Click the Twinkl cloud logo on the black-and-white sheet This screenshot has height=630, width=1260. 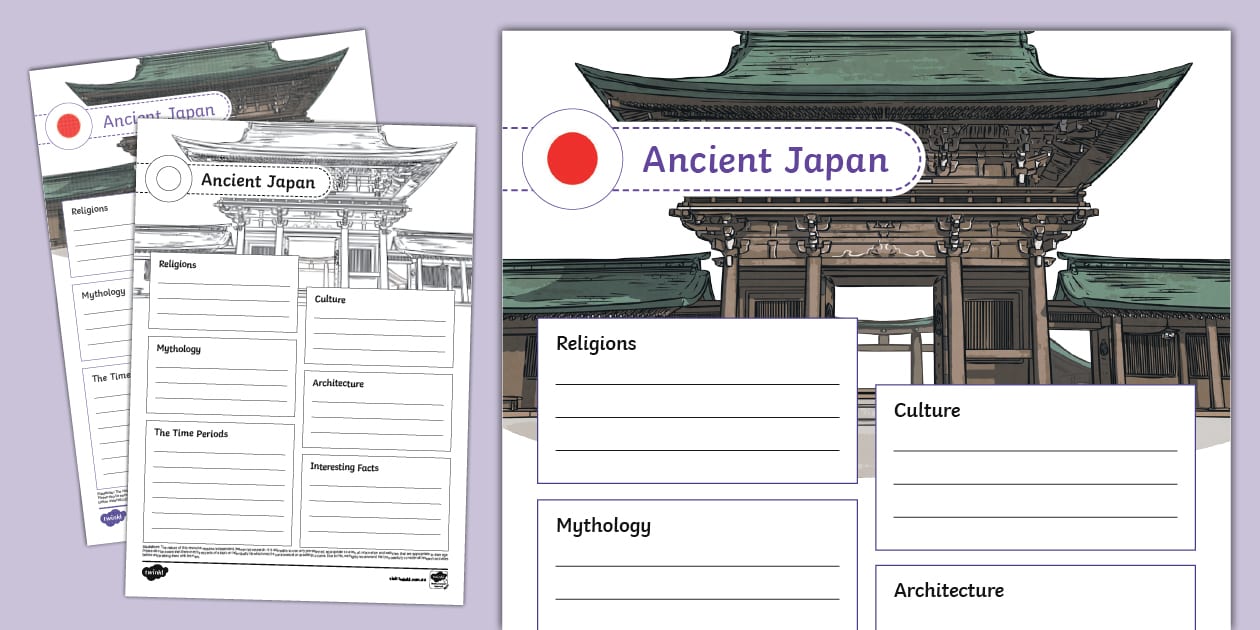(x=153, y=572)
